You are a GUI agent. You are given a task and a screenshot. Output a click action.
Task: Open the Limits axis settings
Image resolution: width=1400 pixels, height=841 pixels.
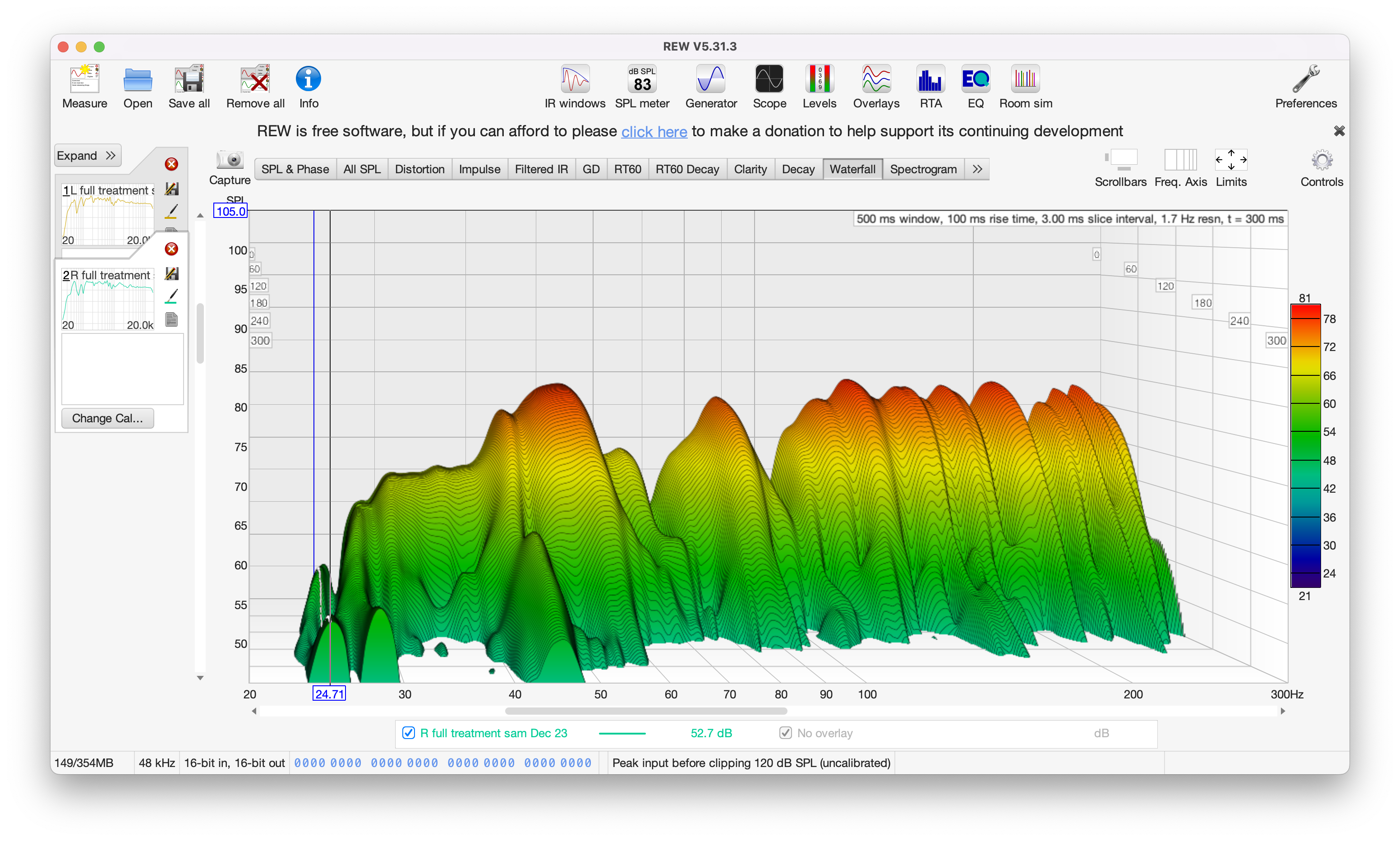[x=1231, y=161]
